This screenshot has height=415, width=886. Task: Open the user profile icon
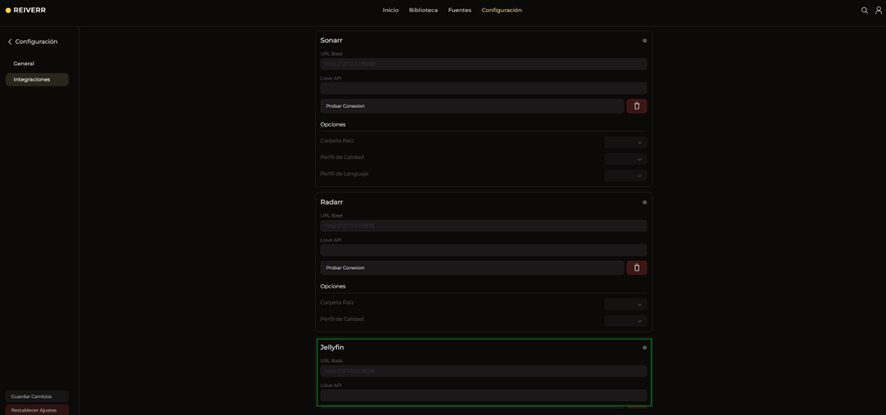coord(878,10)
